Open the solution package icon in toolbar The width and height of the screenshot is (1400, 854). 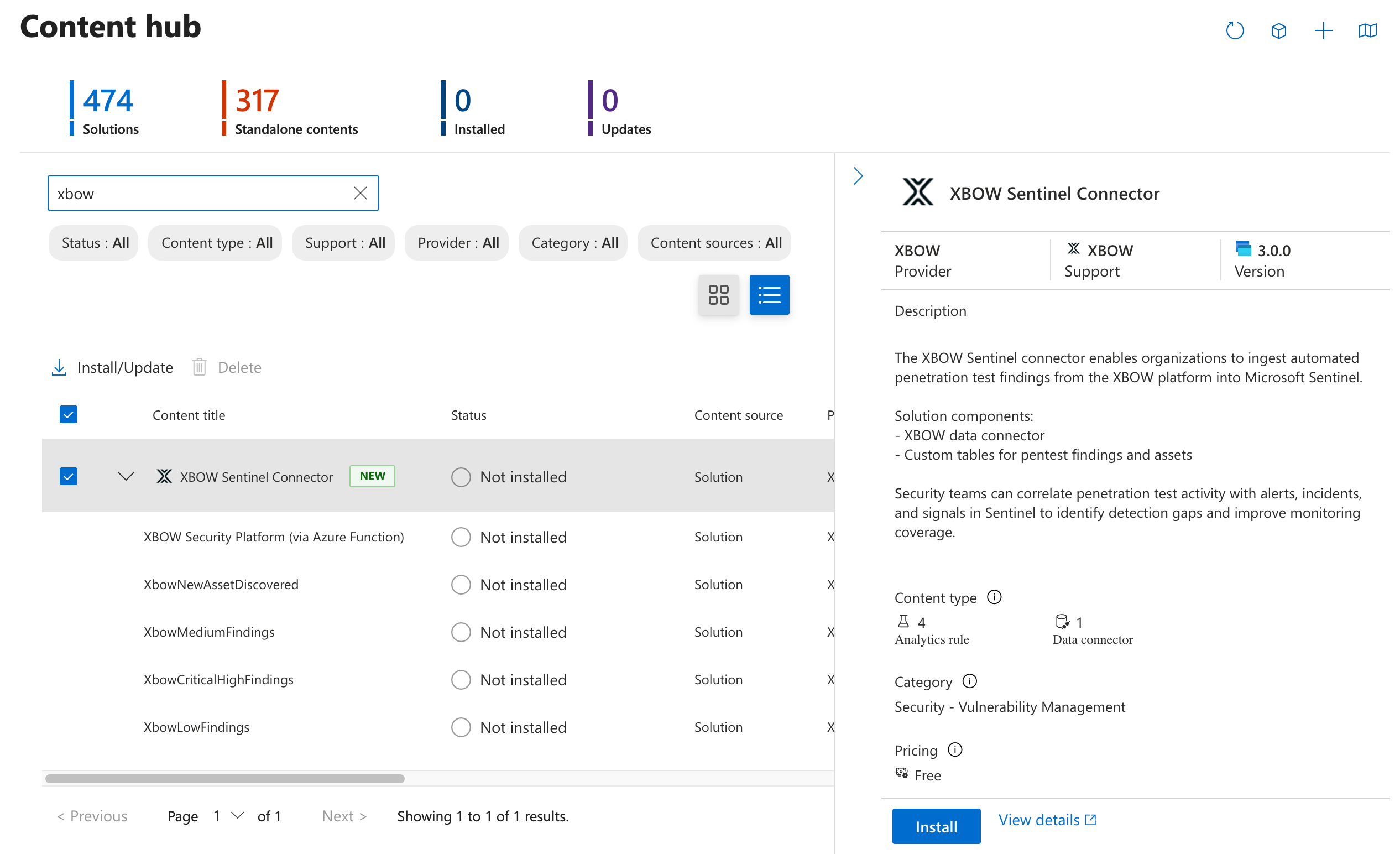(x=1278, y=30)
